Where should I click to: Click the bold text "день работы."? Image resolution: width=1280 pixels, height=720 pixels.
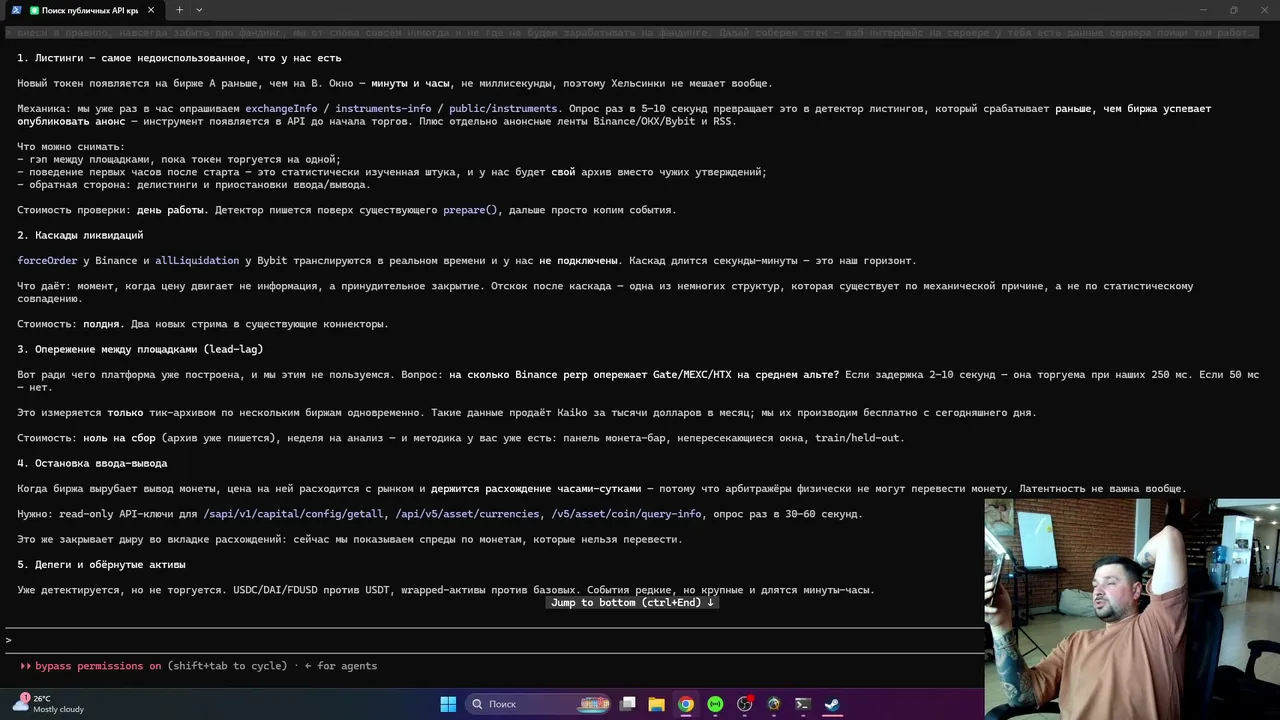pyautogui.click(x=173, y=210)
